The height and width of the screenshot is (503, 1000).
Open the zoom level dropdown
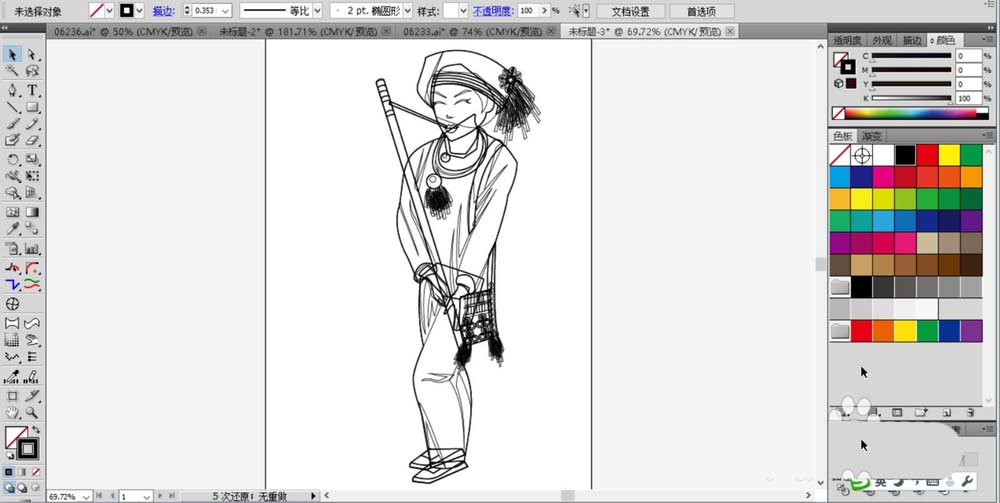point(87,496)
